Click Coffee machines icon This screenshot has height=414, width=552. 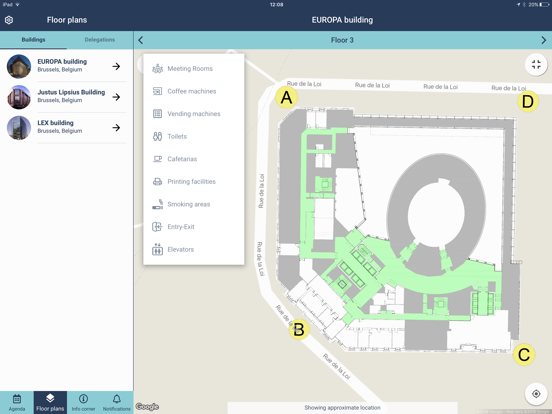(x=157, y=91)
